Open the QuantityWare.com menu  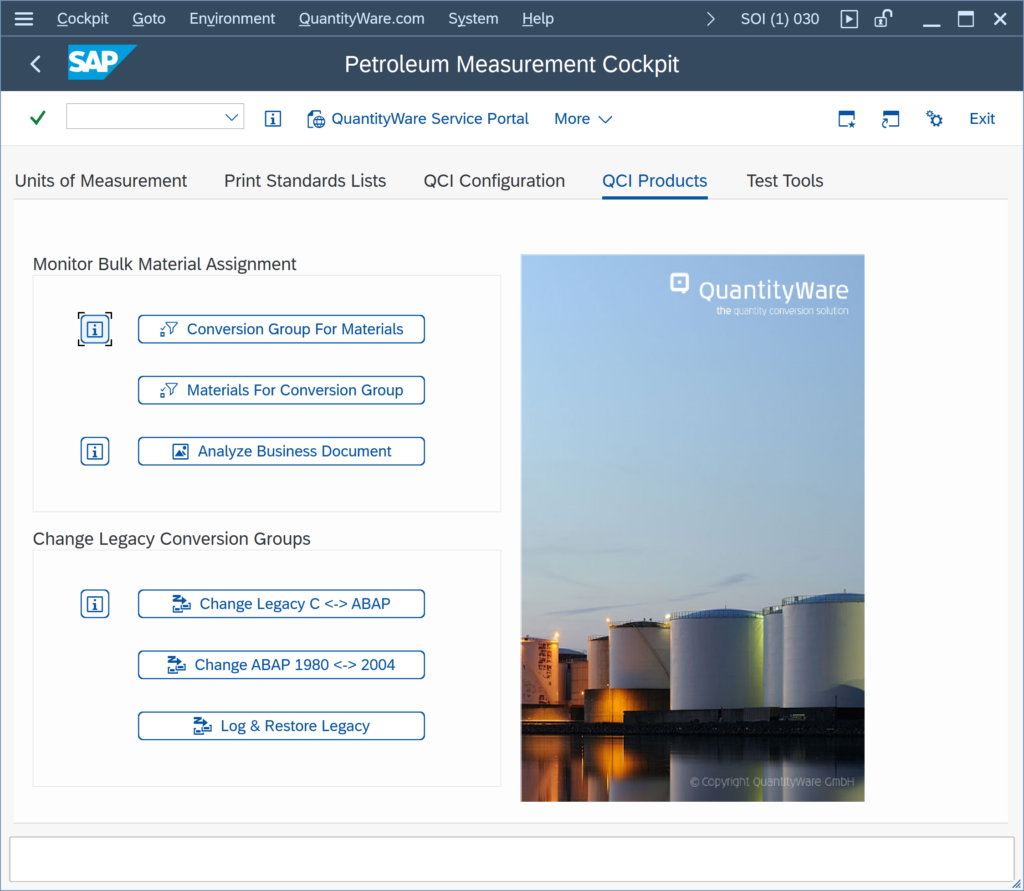pos(361,19)
